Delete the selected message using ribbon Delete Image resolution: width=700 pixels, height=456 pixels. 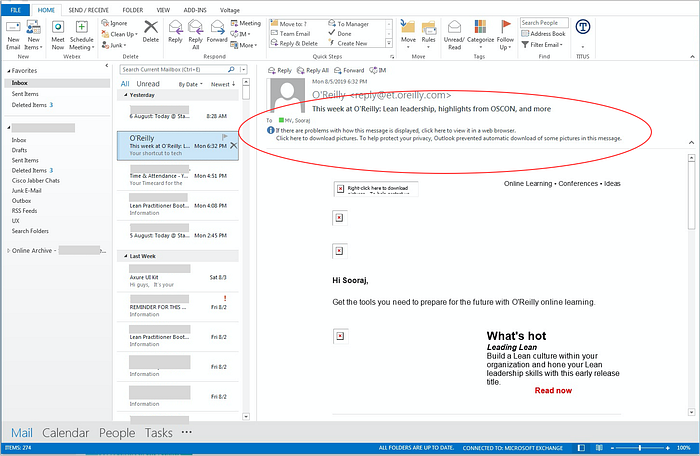click(151, 32)
